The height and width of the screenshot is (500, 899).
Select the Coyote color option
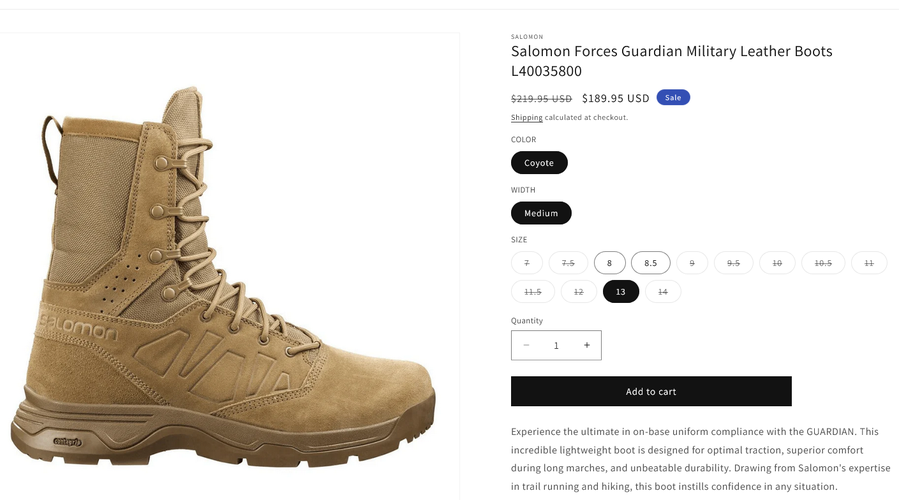click(x=539, y=163)
